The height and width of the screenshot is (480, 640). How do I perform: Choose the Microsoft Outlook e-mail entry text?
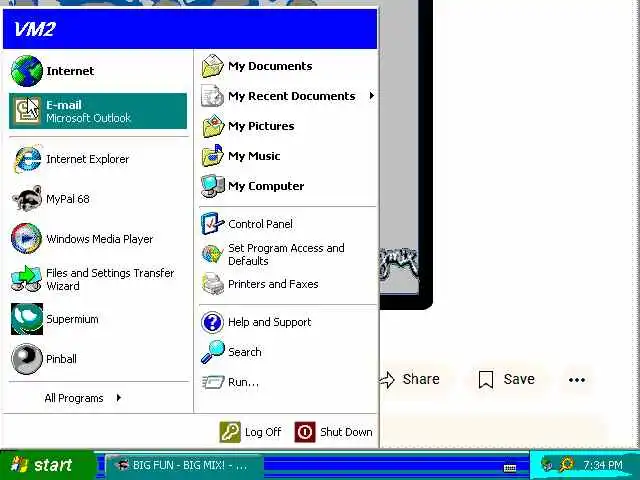pyautogui.click(x=88, y=118)
